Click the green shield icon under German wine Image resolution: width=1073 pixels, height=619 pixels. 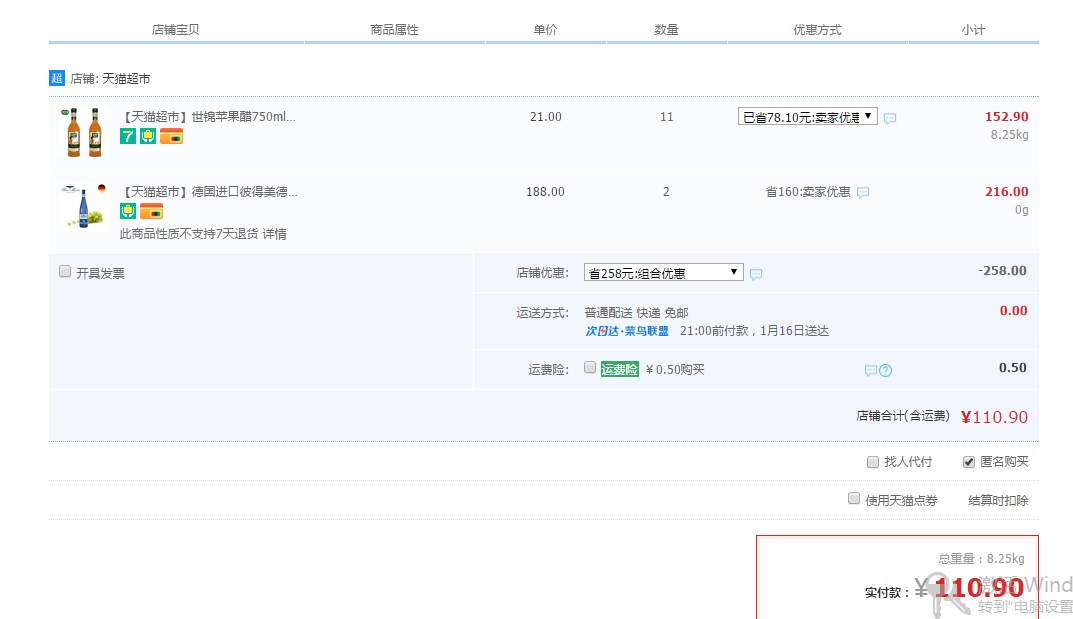point(128,211)
